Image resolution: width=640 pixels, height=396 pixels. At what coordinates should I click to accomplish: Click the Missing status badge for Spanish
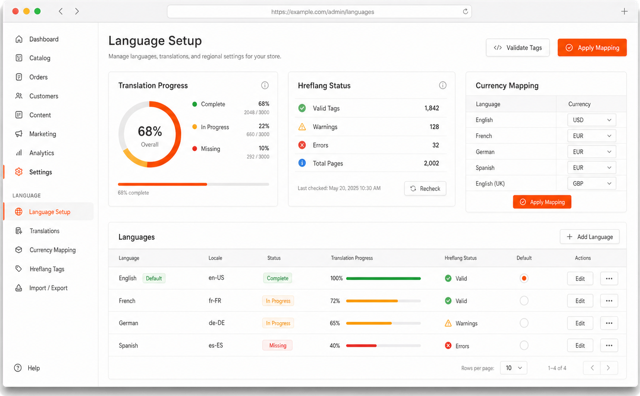coord(278,345)
